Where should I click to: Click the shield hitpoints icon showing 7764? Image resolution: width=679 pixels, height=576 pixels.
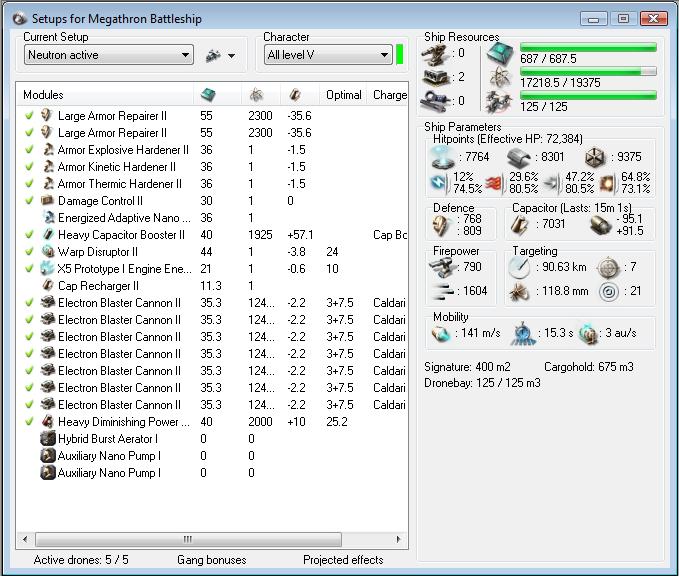pyautogui.click(x=443, y=158)
